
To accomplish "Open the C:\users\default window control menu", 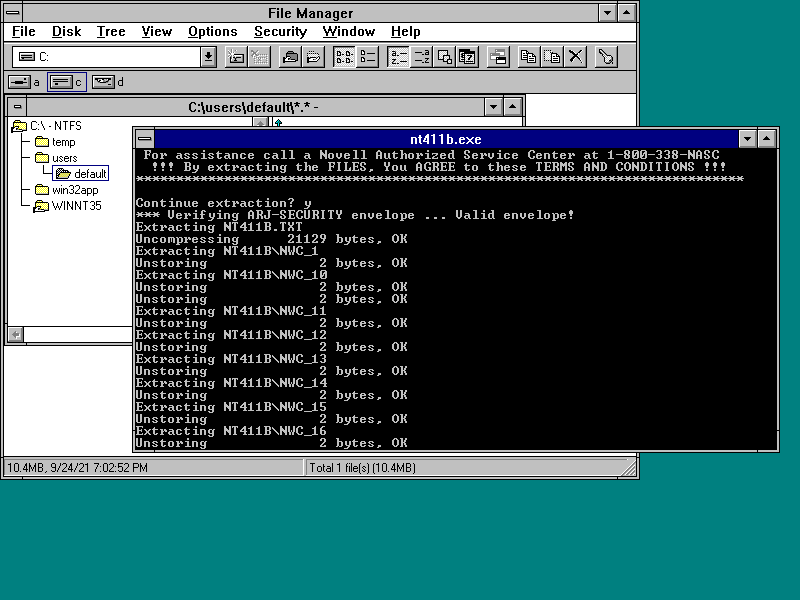I will (x=17, y=107).
